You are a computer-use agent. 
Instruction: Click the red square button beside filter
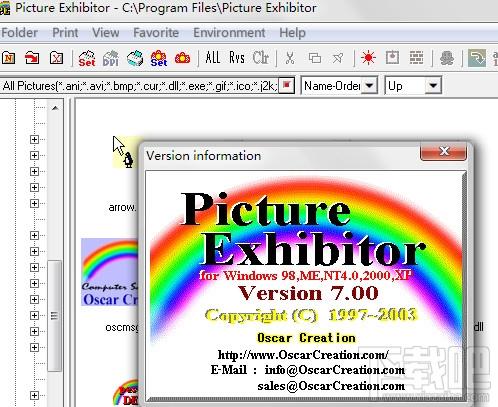(287, 86)
